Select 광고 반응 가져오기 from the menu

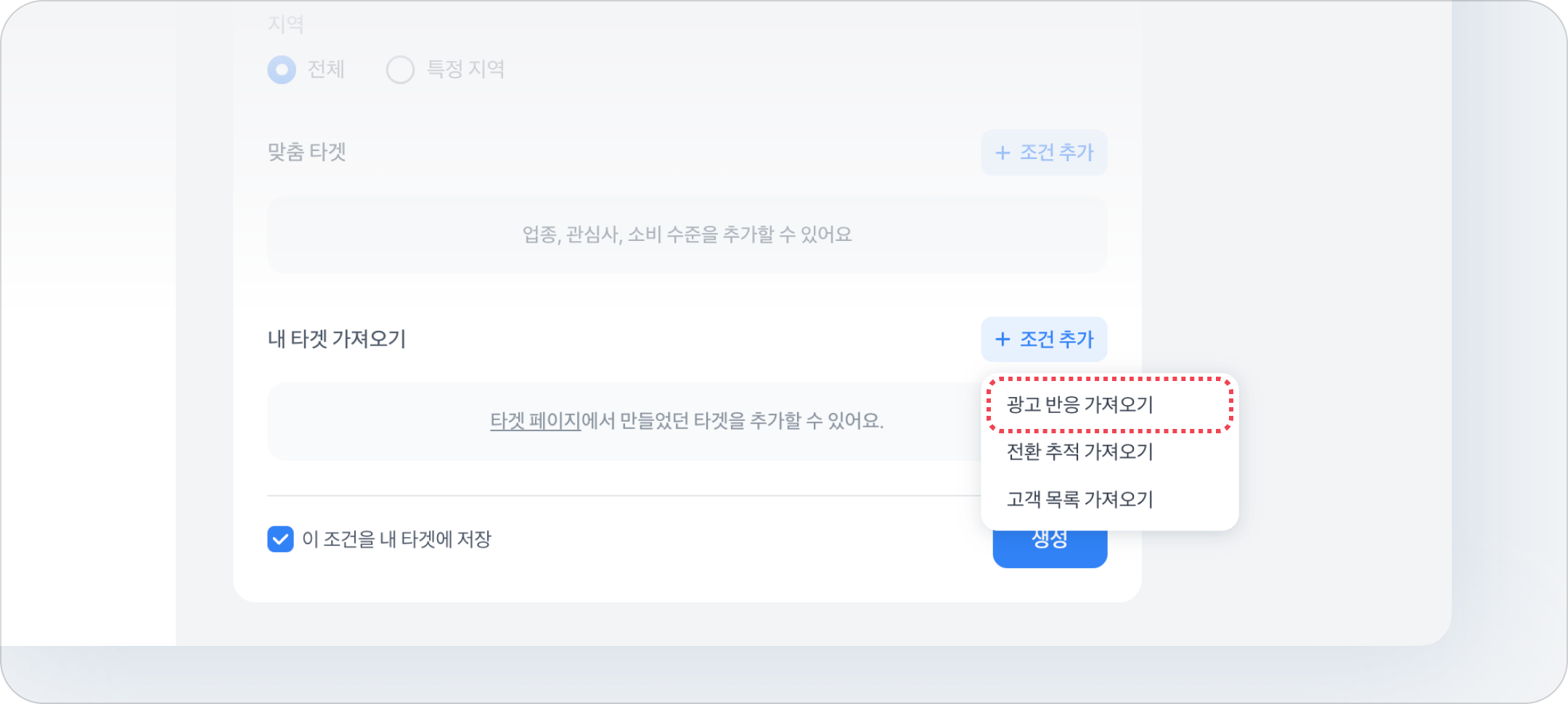1079,404
